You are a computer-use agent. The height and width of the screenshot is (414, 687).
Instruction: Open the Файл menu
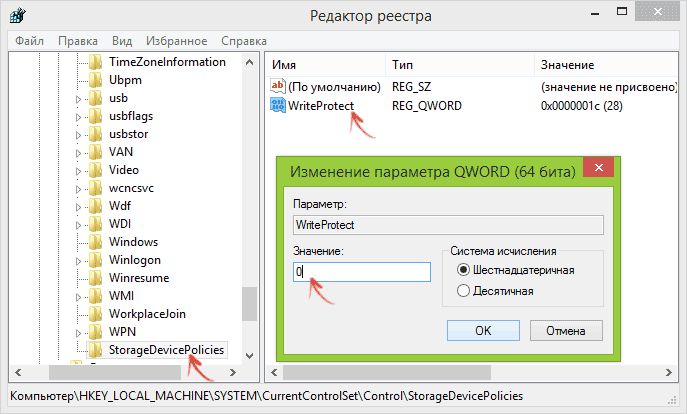29,41
